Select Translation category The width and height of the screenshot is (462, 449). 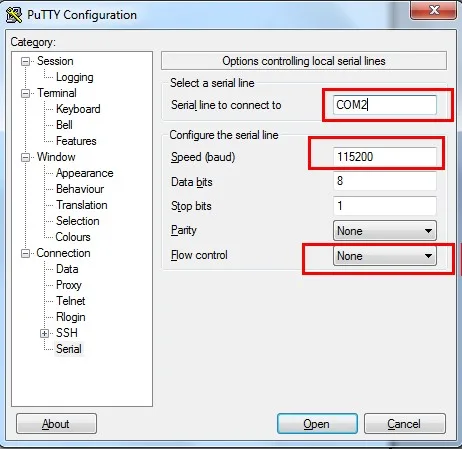click(x=82, y=205)
